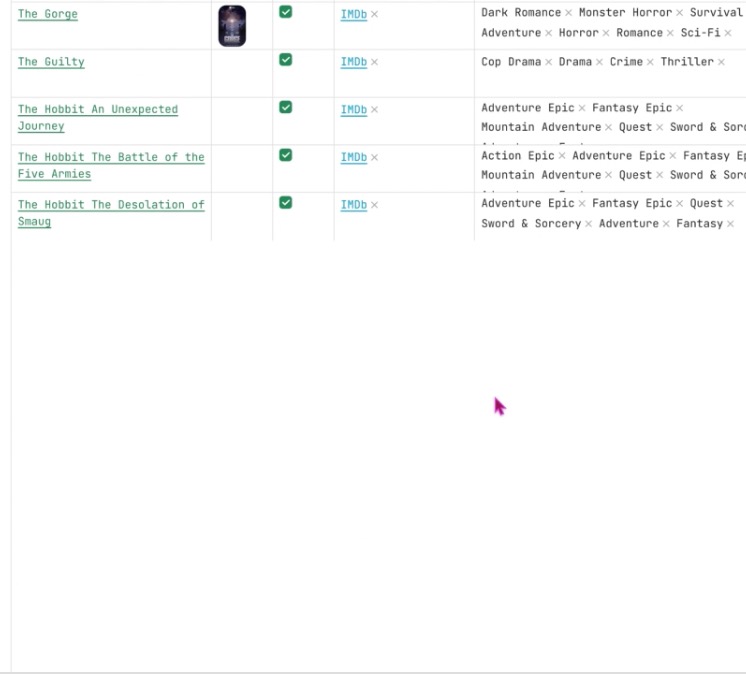Open IMDb link for The Desolation of Smaug
The height and width of the screenshot is (674, 746).
coord(353,205)
